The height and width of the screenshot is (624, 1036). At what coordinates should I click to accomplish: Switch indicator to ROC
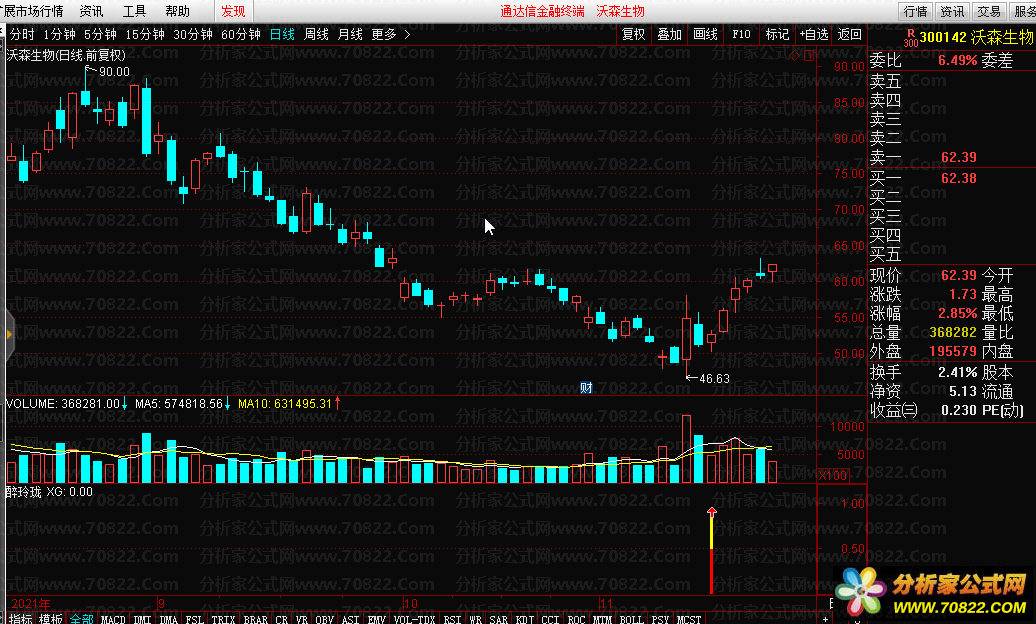(576, 619)
